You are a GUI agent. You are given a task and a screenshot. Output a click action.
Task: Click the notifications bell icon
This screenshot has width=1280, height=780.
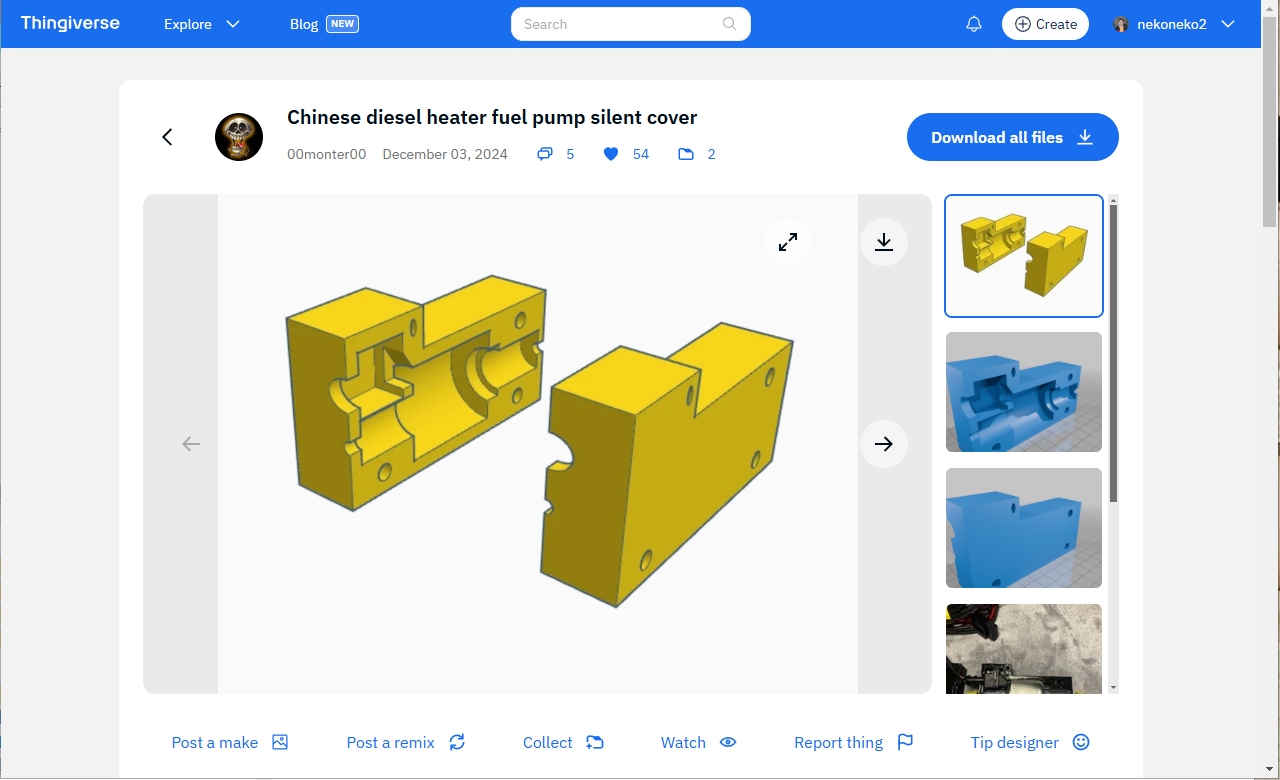click(973, 24)
